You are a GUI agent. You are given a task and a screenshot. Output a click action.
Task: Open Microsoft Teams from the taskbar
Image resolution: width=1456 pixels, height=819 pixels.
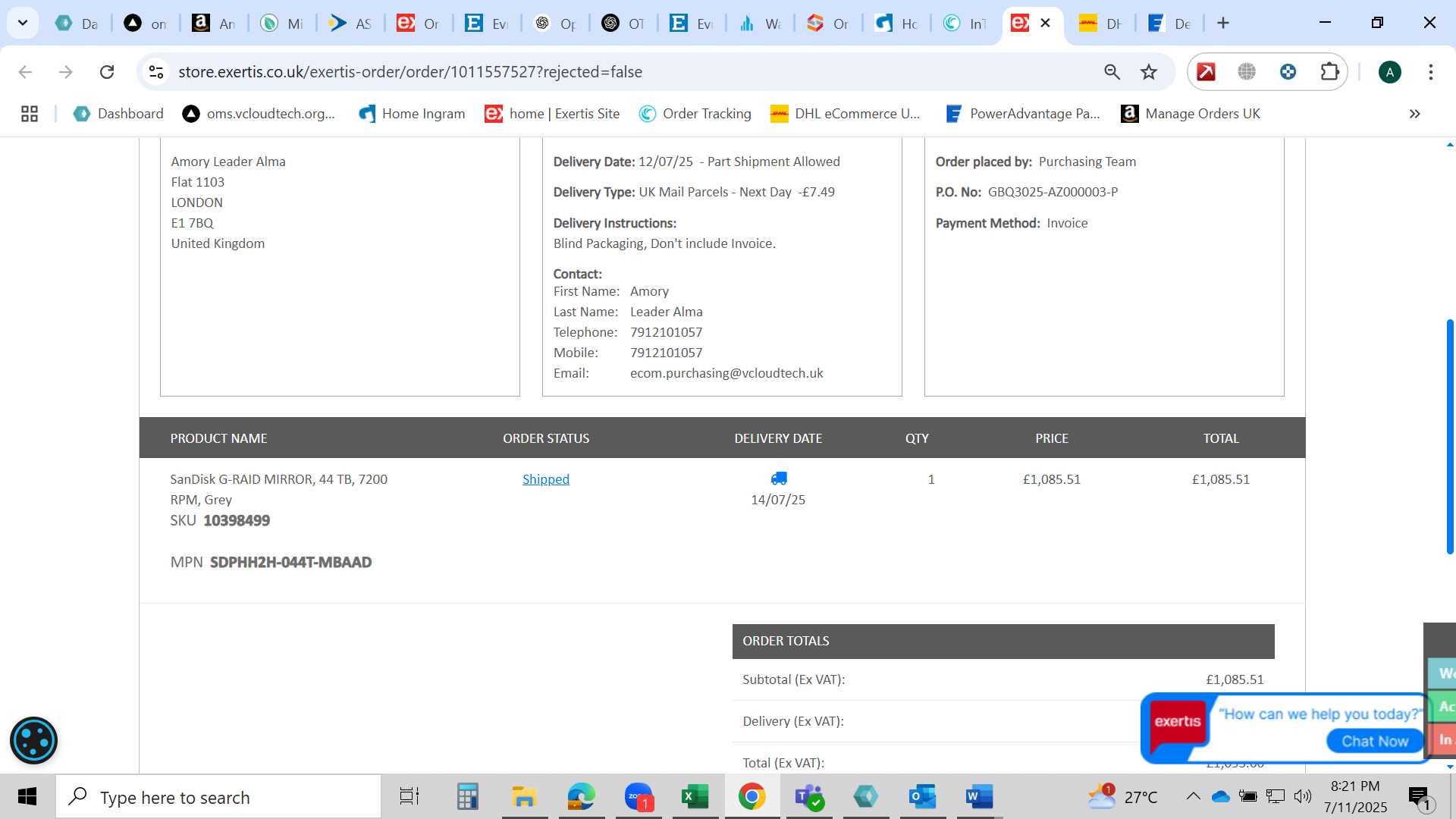pyautogui.click(x=808, y=797)
